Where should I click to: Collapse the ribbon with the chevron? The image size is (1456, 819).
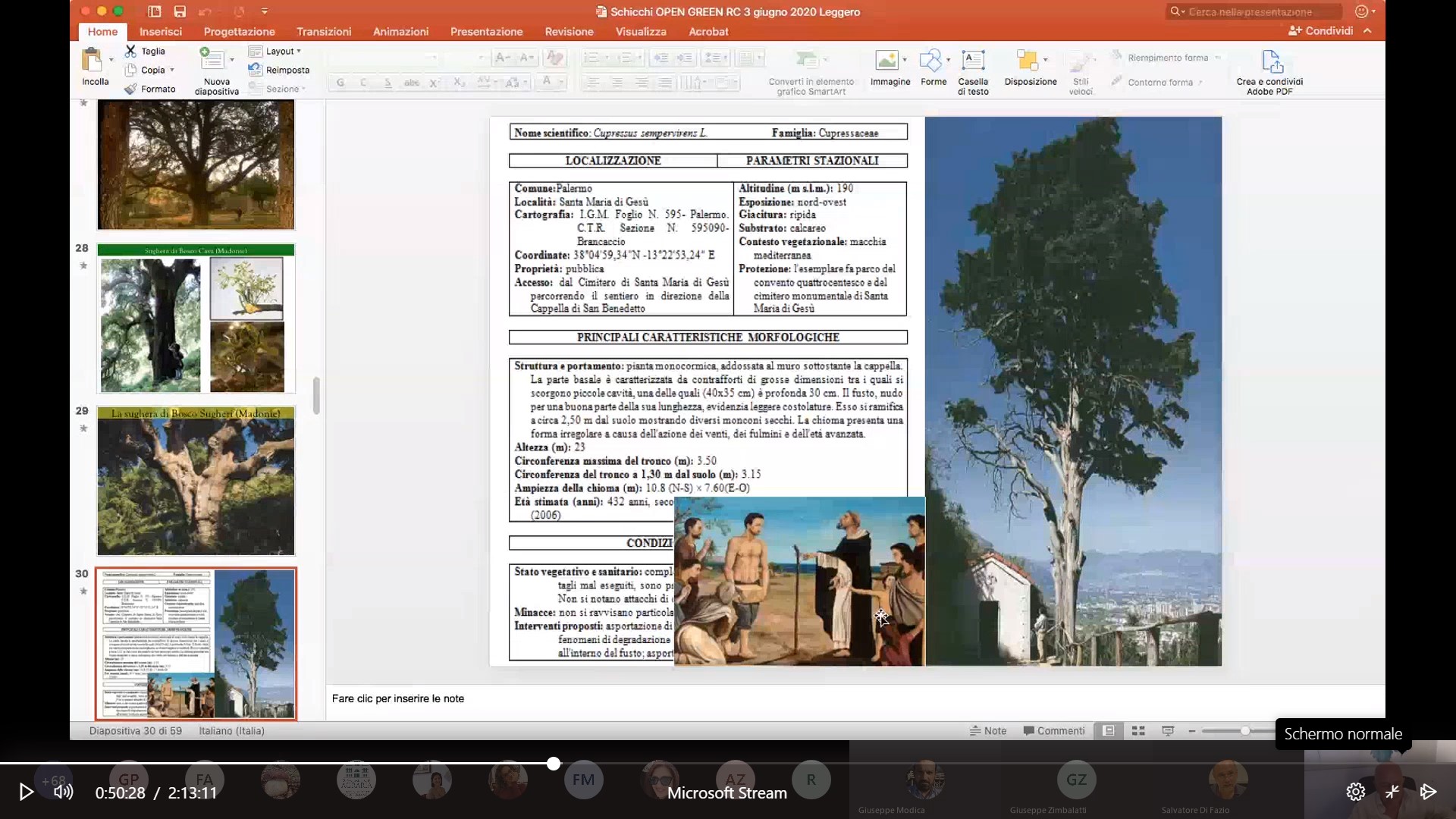coord(1367,31)
